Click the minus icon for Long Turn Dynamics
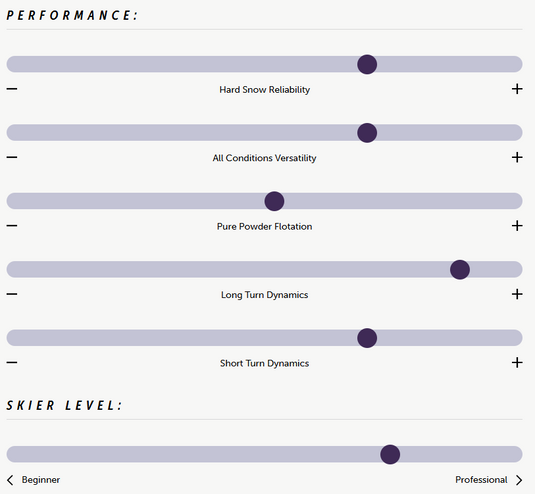The height and width of the screenshot is (494, 535). click(x=12, y=294)
